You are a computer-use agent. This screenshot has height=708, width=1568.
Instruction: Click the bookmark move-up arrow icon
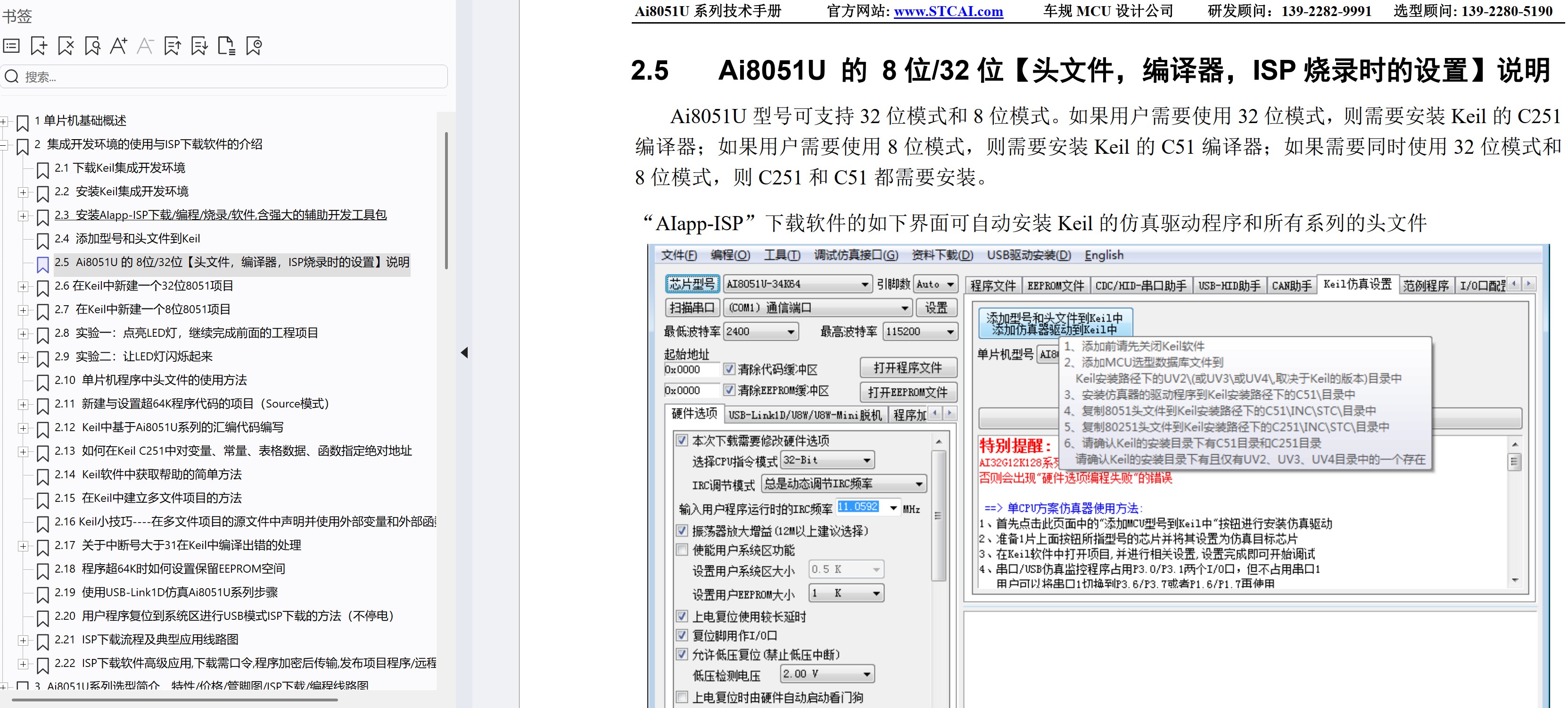tap(172, 46)
